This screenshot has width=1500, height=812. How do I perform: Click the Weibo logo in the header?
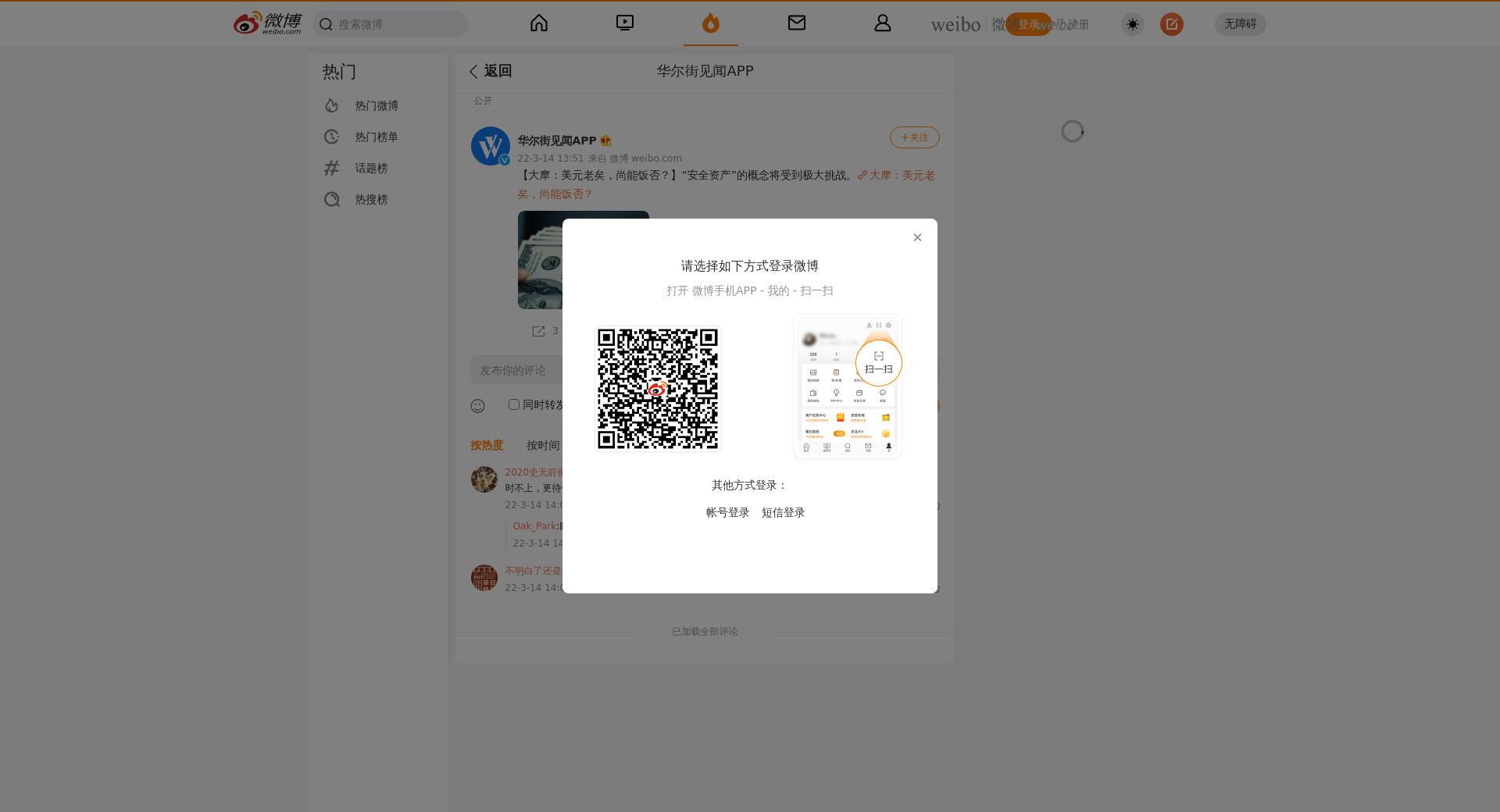coord(267,23)
